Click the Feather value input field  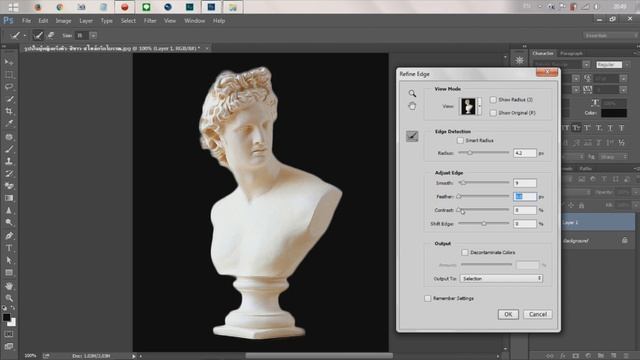click(x=525, y=197)
